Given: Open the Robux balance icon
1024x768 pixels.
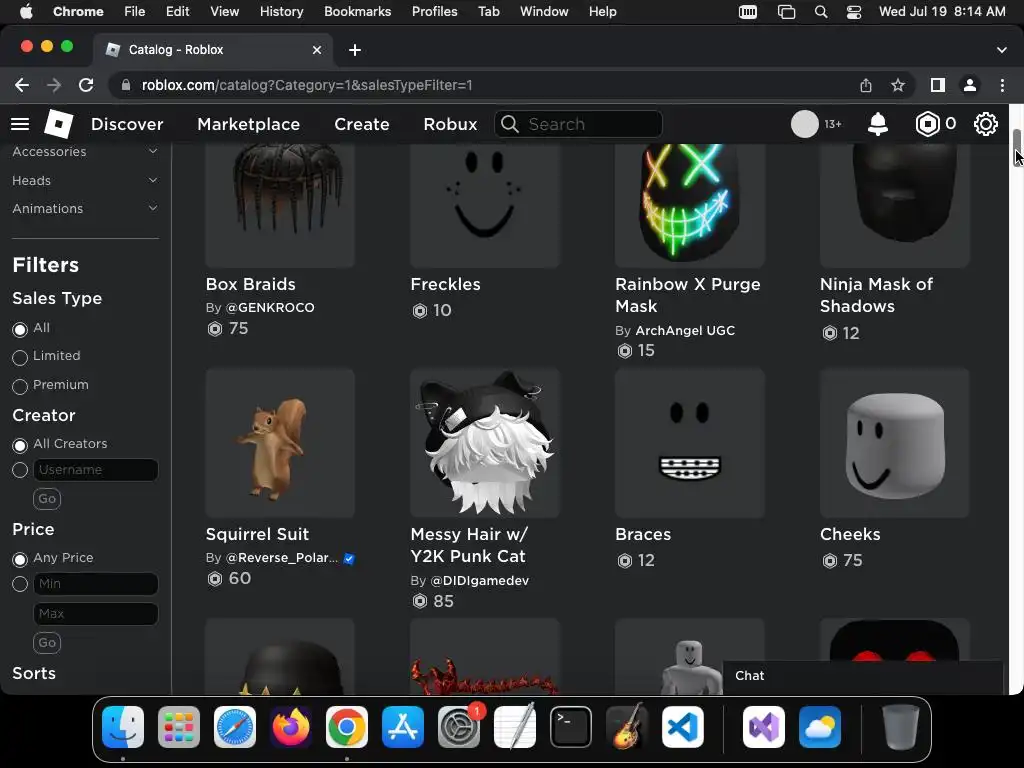Looking at the screenshot, I should [927, 123].
